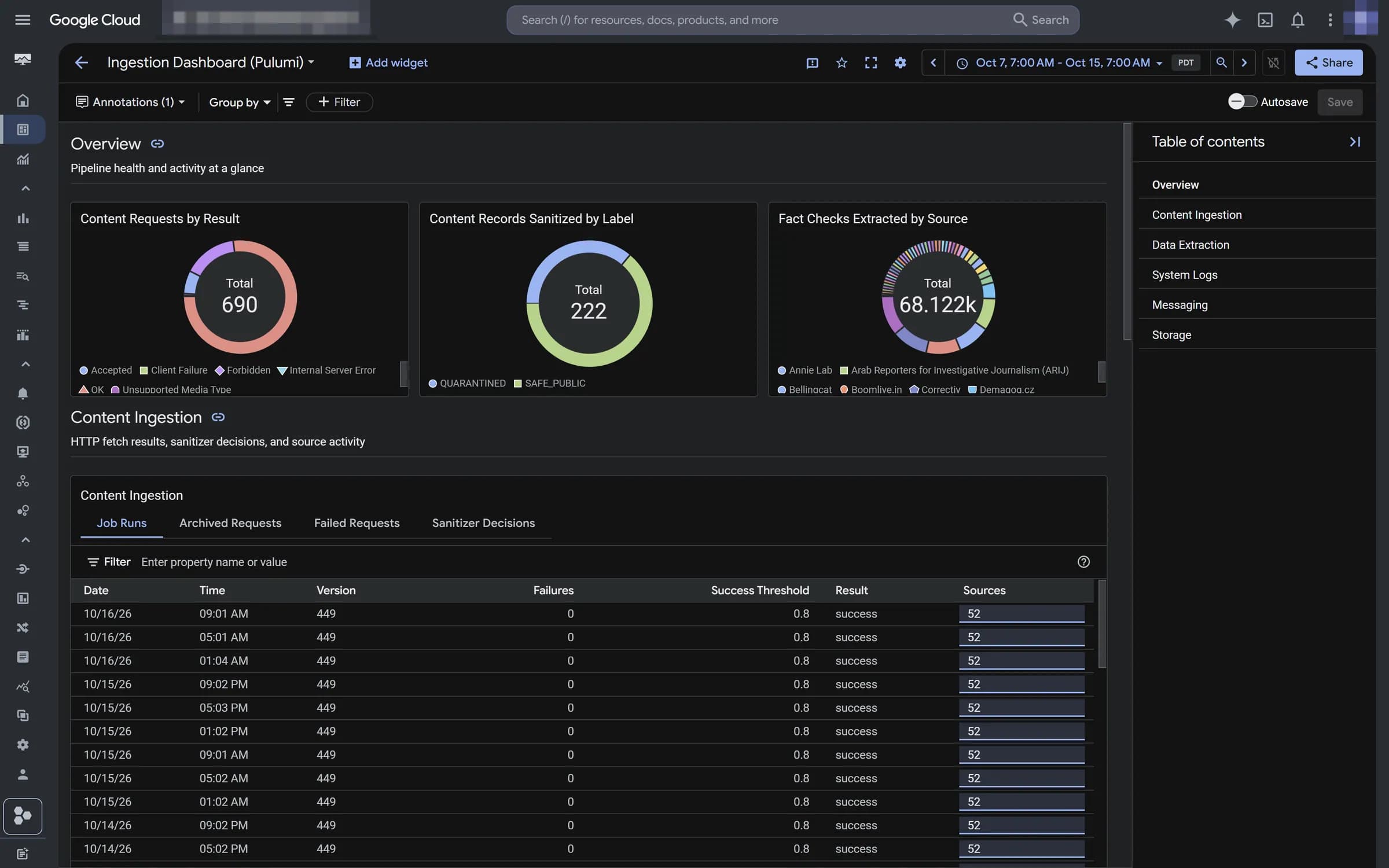Toggle Annie Lab series in legend
The width and height of the screenshot is (1389, 868).
(804, 370)
